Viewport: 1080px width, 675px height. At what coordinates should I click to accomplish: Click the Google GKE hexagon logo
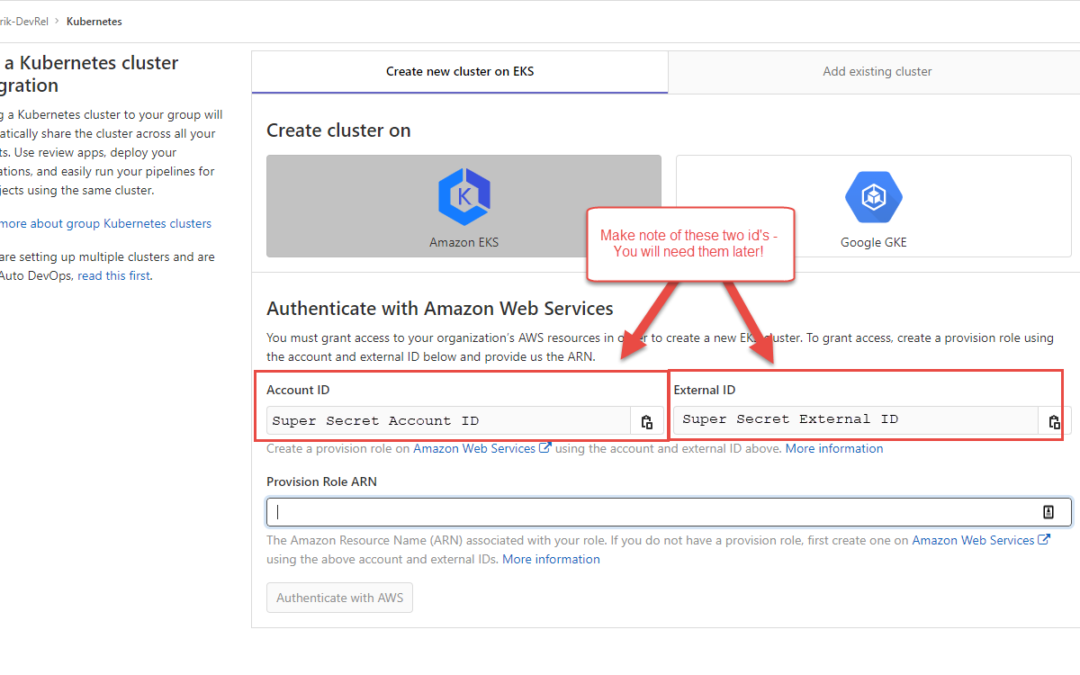coord(873,197)
